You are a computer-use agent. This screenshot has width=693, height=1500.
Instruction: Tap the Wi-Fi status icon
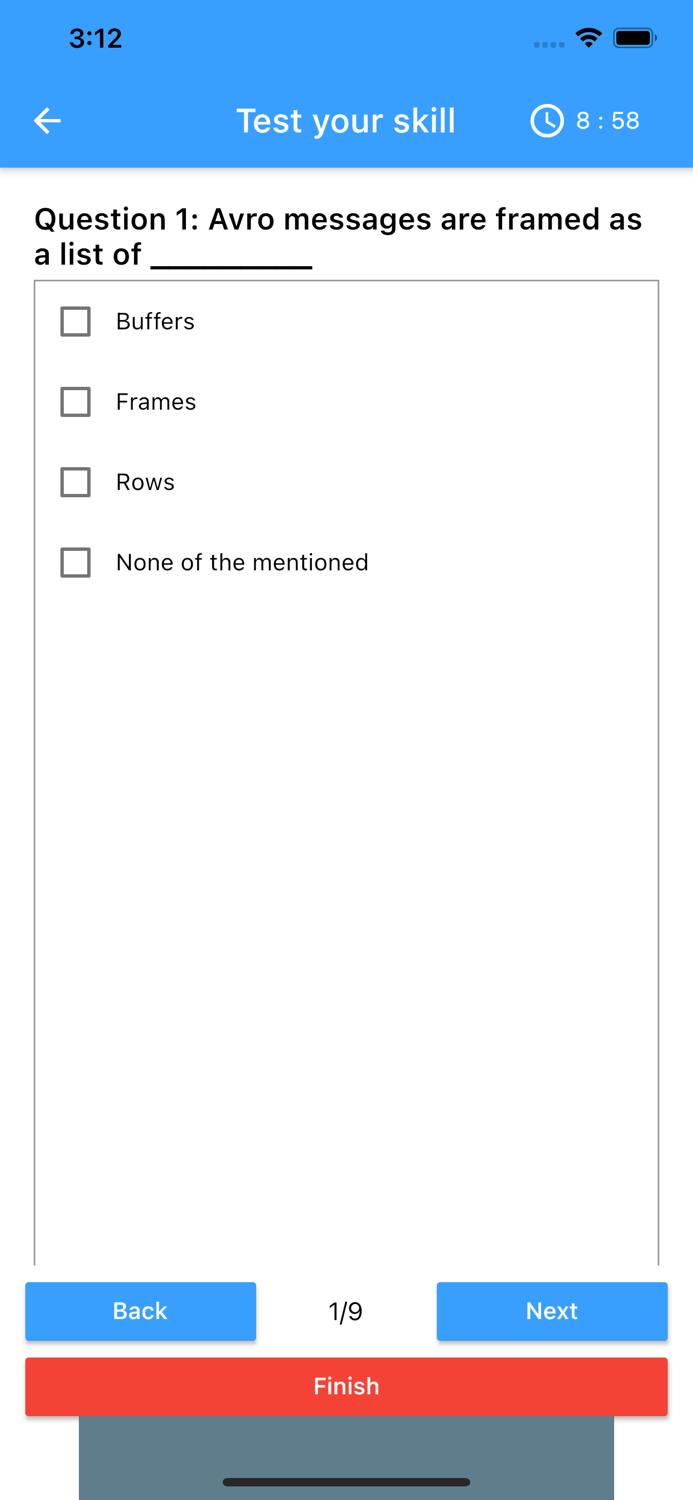(588, 39)
